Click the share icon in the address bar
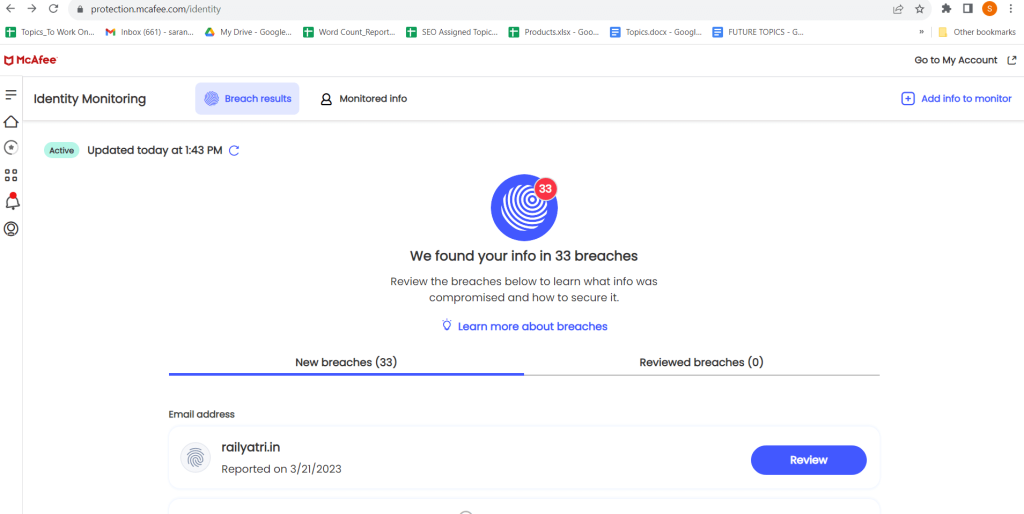 click(x=898, y=9)
